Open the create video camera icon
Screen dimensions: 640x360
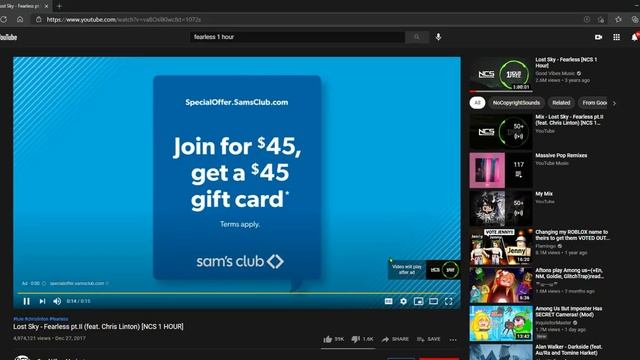(x=598, y=37)
